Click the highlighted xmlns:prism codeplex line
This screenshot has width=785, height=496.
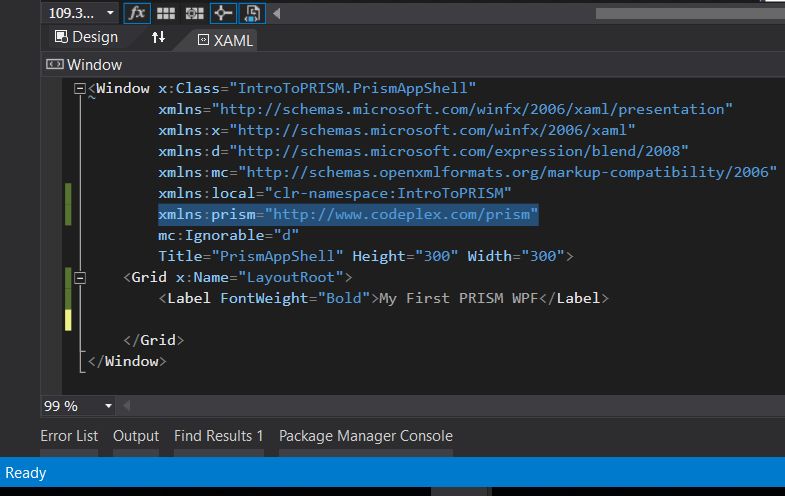click(348, 215)
